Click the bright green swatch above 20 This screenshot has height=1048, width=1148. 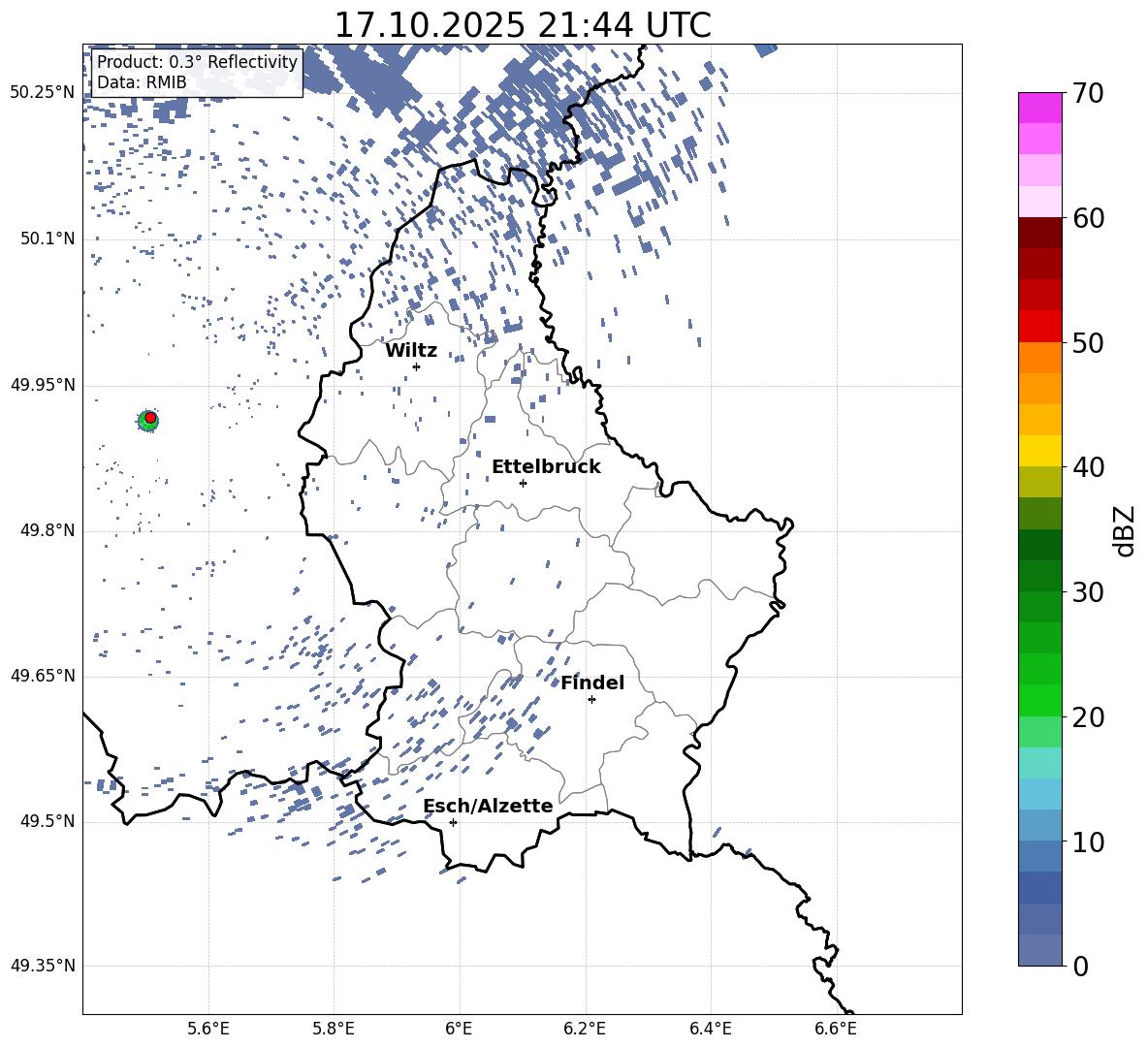point(1039,701)
